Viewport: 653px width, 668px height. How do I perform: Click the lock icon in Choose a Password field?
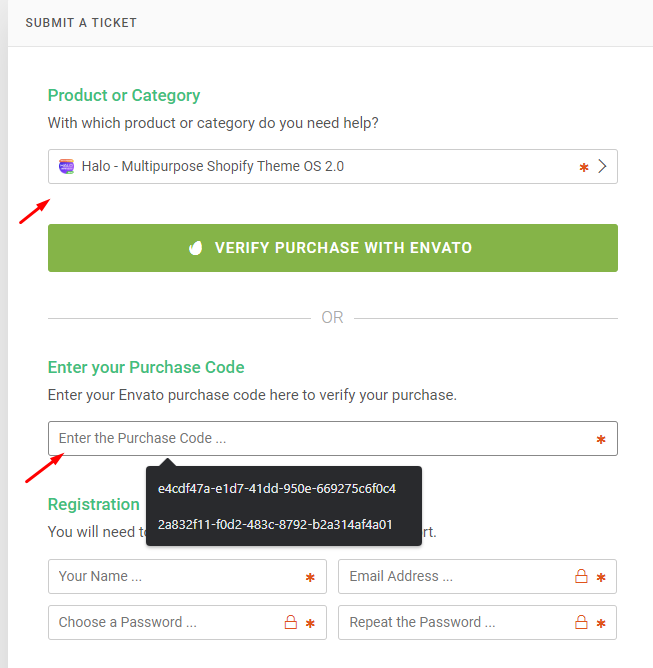click(291, 622)
